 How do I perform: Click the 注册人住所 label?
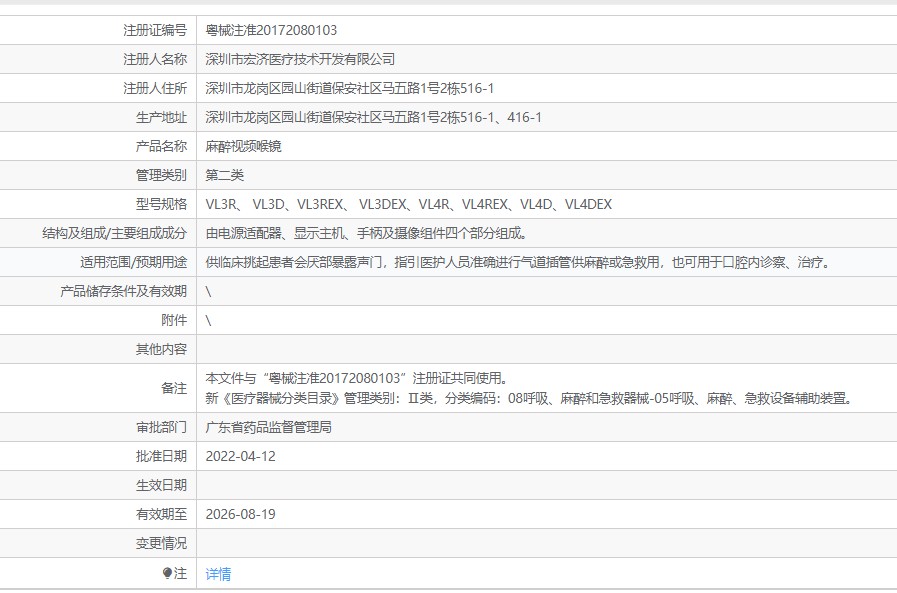click(x=155, y=88)
